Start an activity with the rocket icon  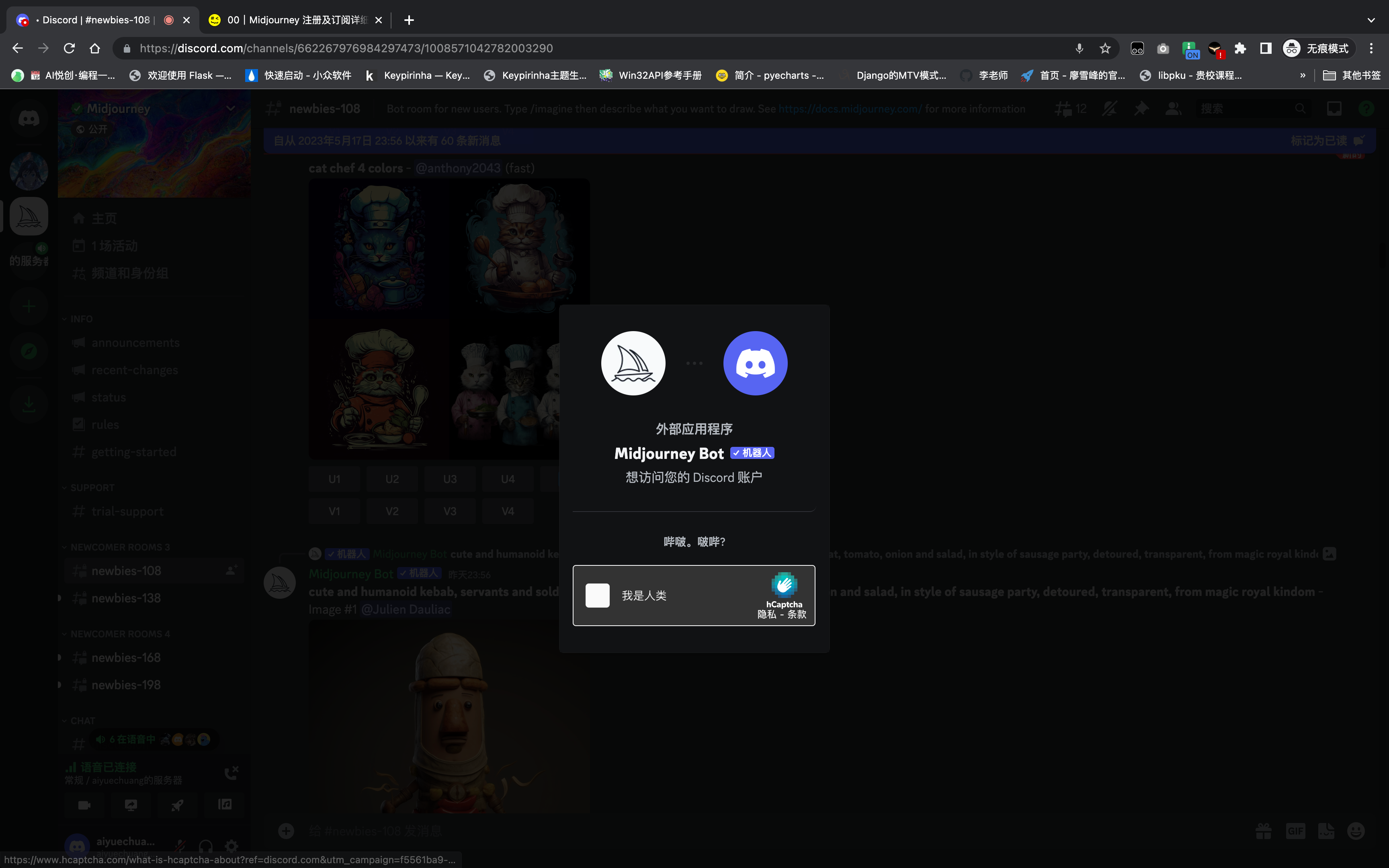coord(177,805)
